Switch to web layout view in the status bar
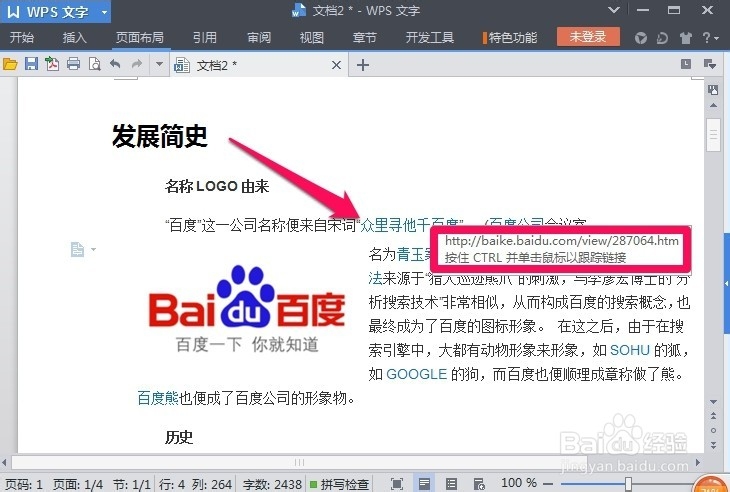The height and width of the screenshot is (492, 730). point(479,484)
